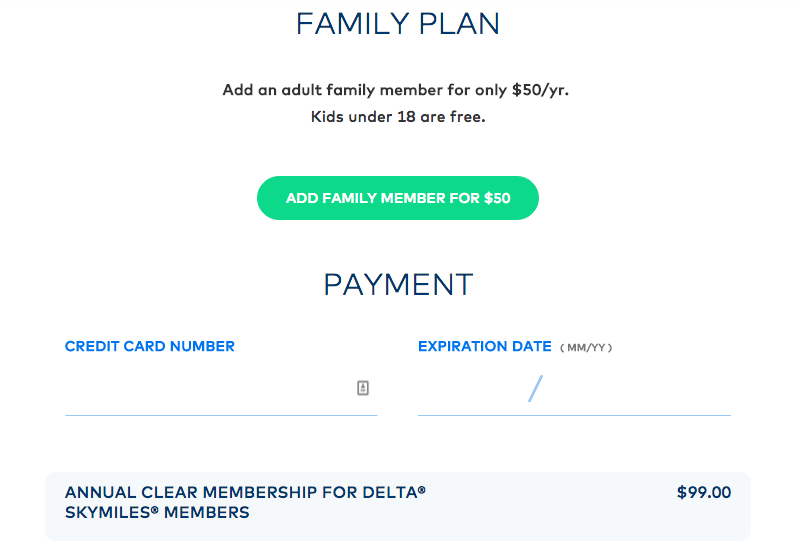Click the Family Plan heading
Screen dimensions: 800x556
[x=397, y=24]
